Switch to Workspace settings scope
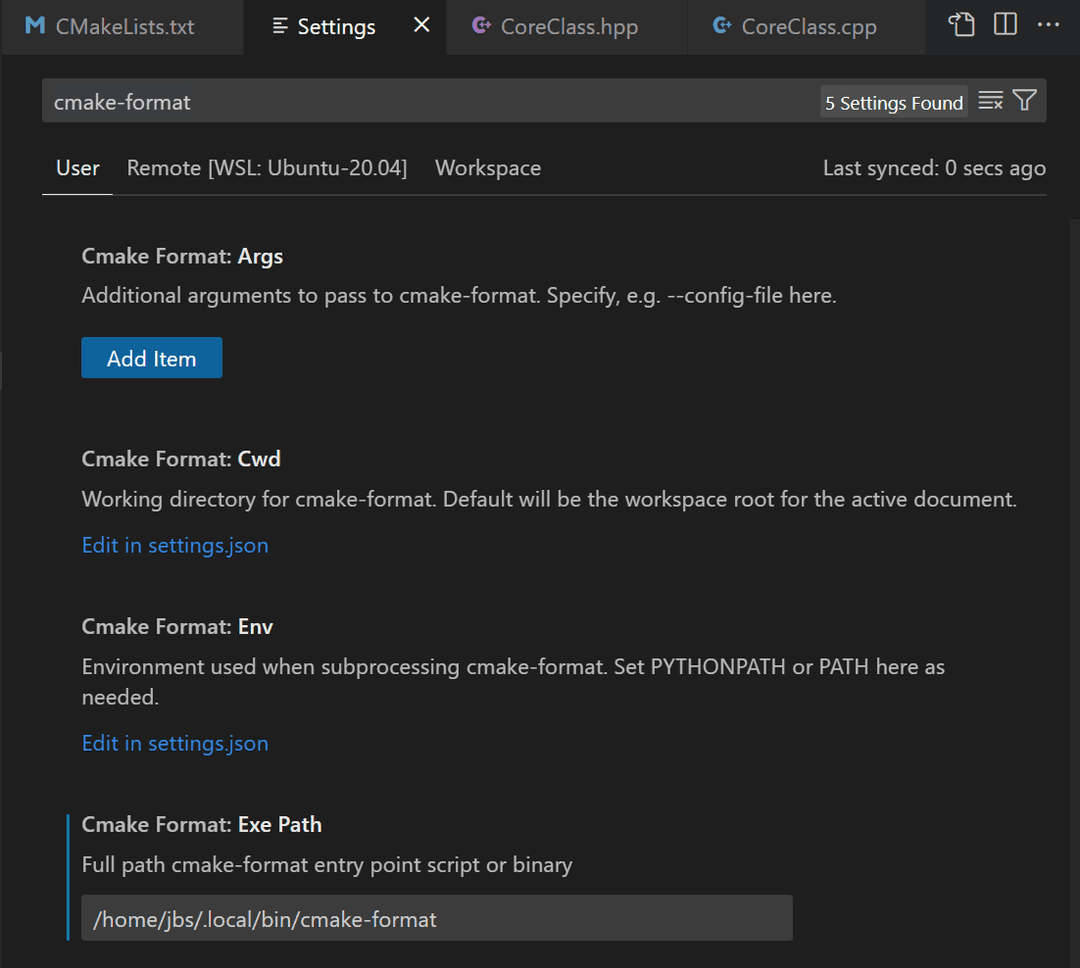This screenshot has width=1080, height=968. point(487,168)
